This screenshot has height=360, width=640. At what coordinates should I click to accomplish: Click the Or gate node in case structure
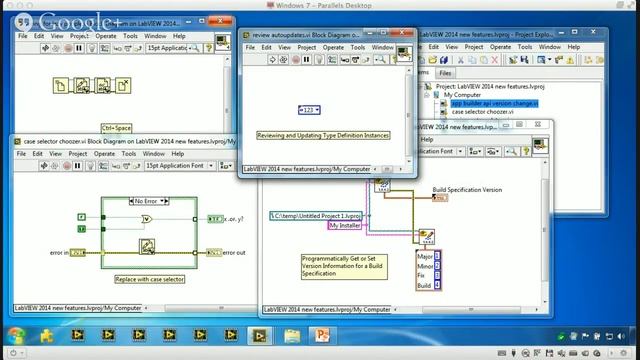tap(147, 219)
